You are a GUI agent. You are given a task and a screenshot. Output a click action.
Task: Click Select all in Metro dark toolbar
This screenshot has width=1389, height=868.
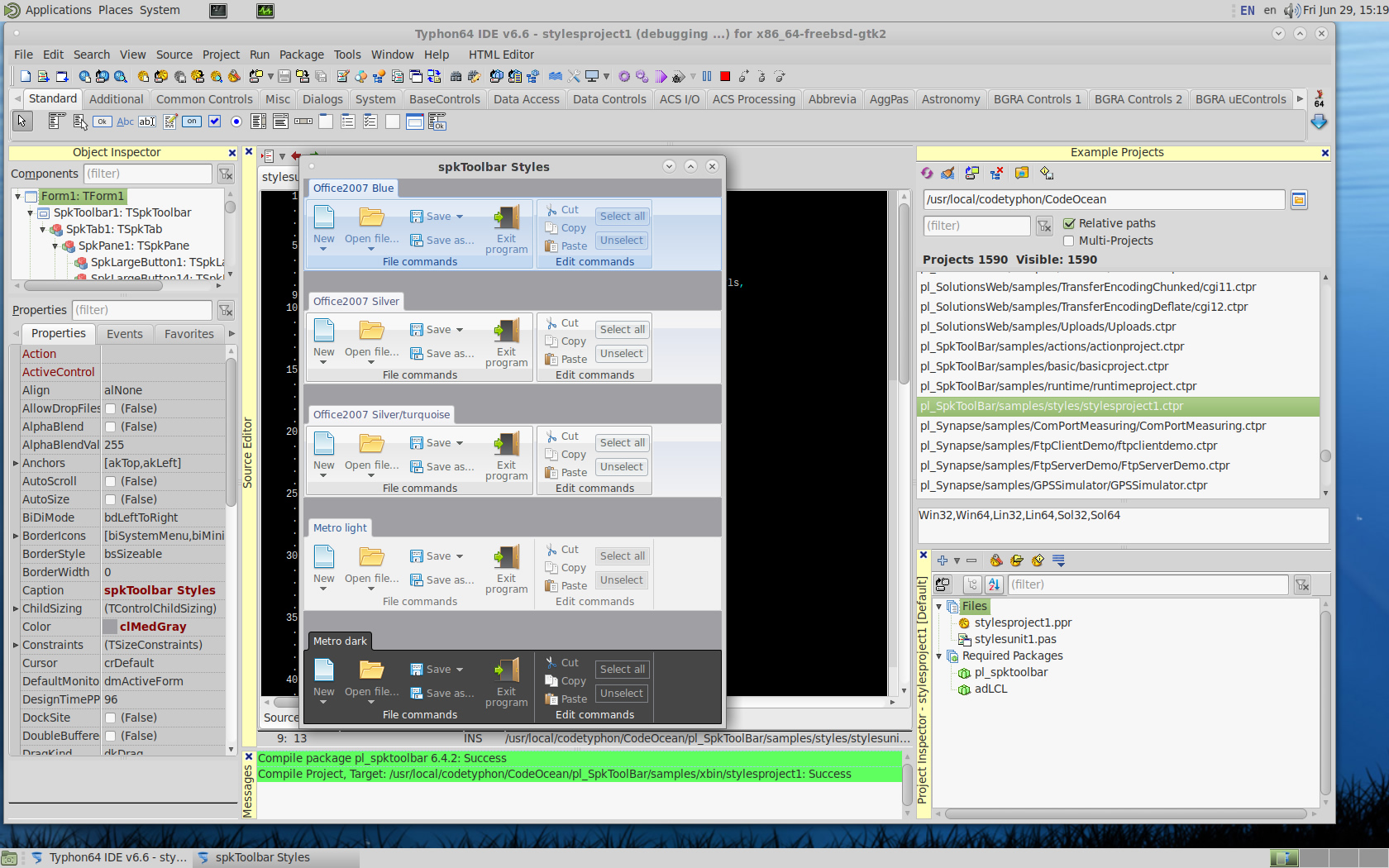tap(623, 670)
